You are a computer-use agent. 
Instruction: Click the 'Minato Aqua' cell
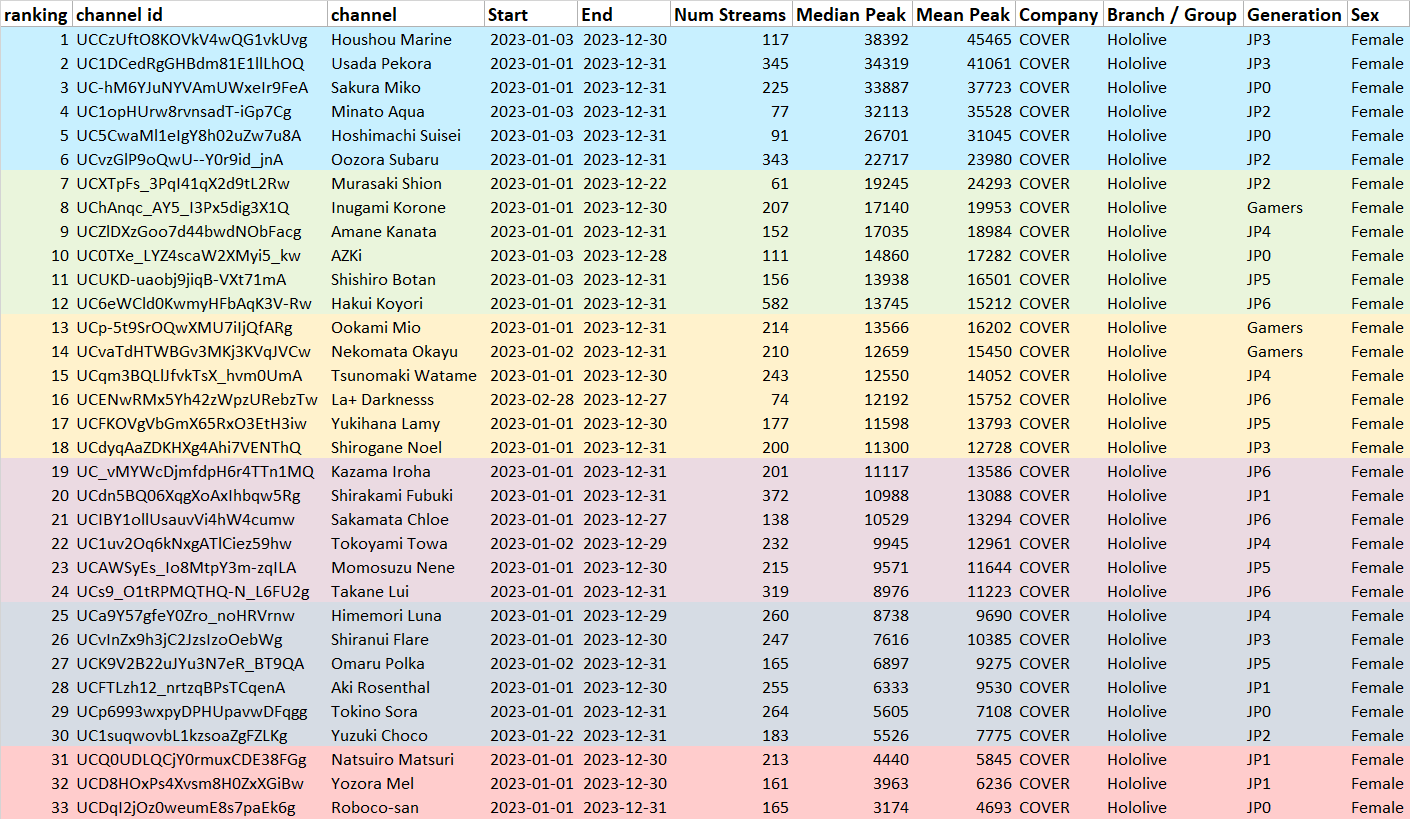click(406, 112)
